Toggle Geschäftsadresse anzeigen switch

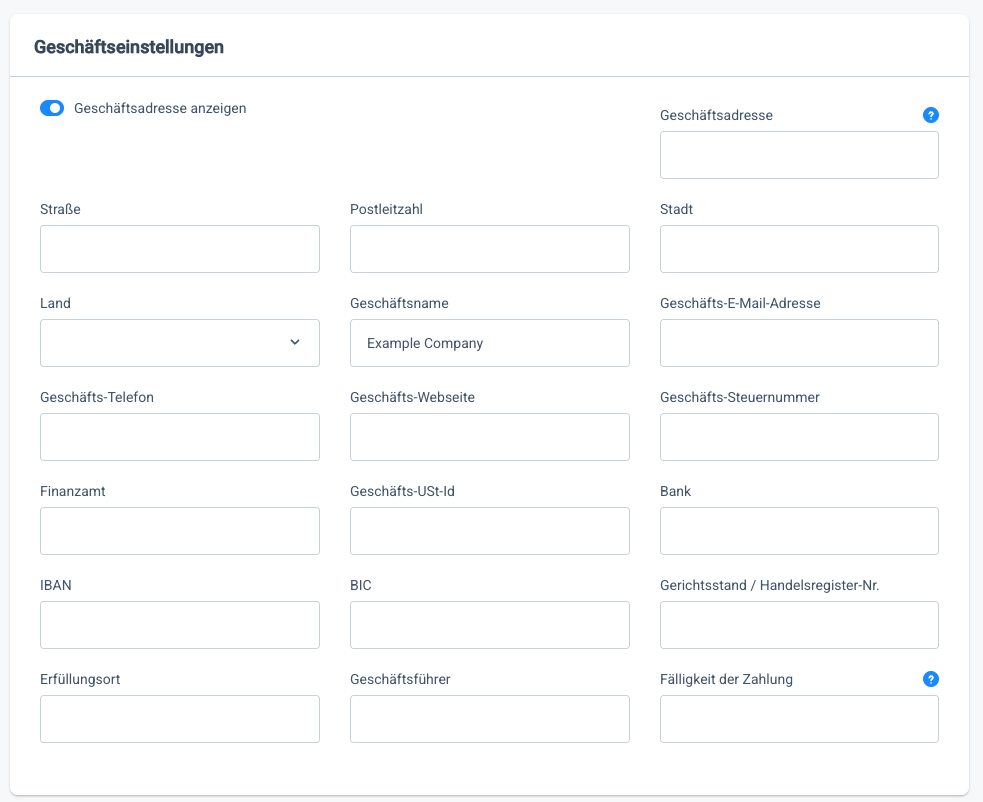point(52,108)
